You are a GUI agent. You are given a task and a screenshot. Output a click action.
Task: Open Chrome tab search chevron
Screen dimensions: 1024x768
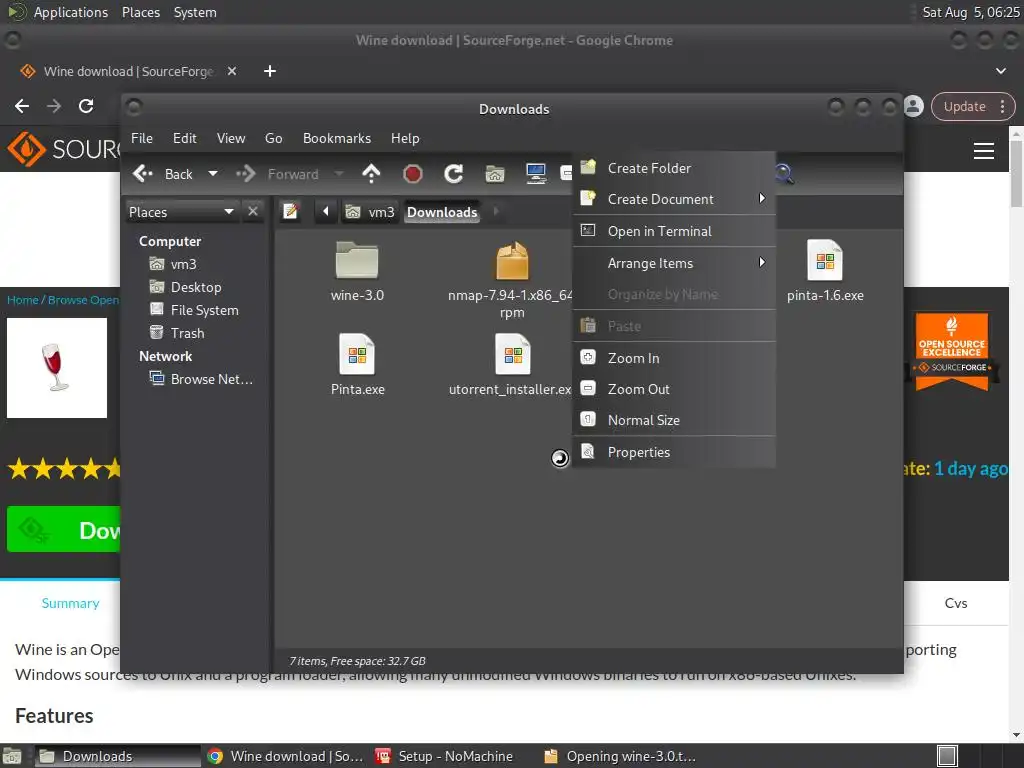tap(1000, 71)
